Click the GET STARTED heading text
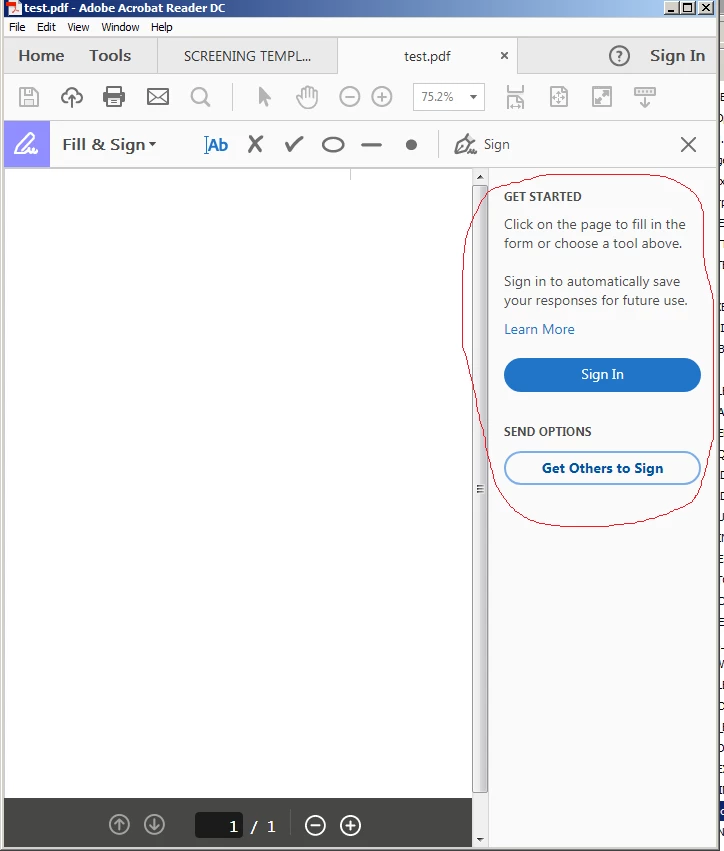Screen dimensions: 724x851 click(x=542, y=197)
